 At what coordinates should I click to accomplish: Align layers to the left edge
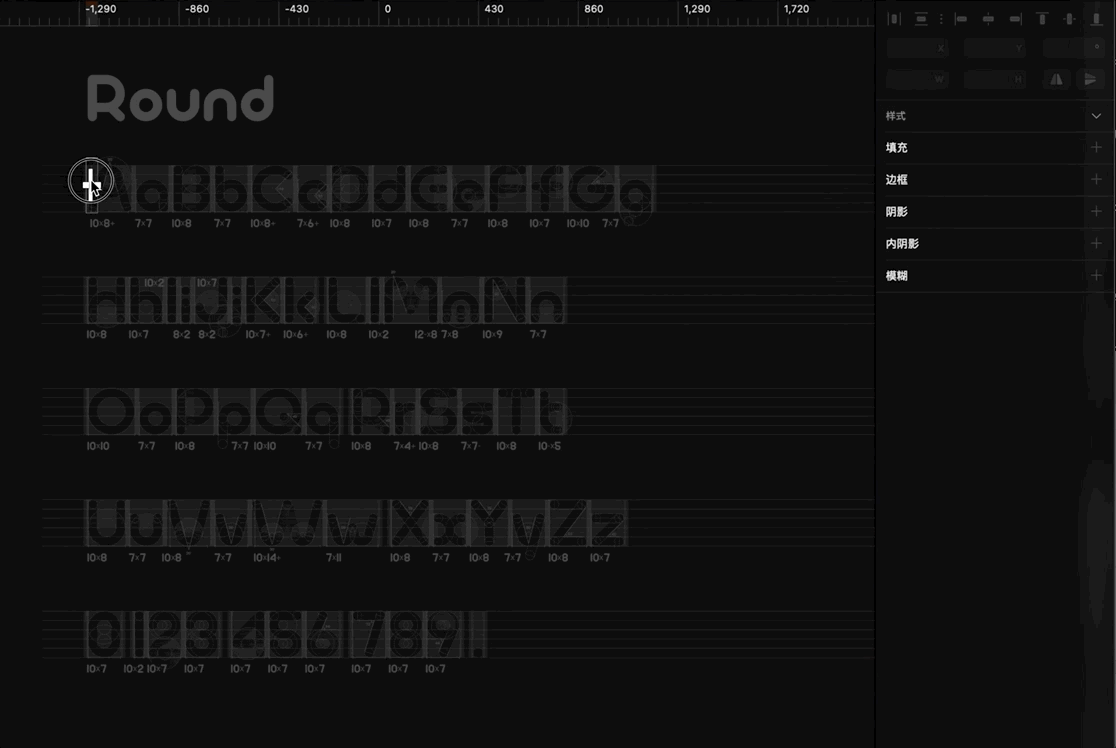click(x=961, y=19)
